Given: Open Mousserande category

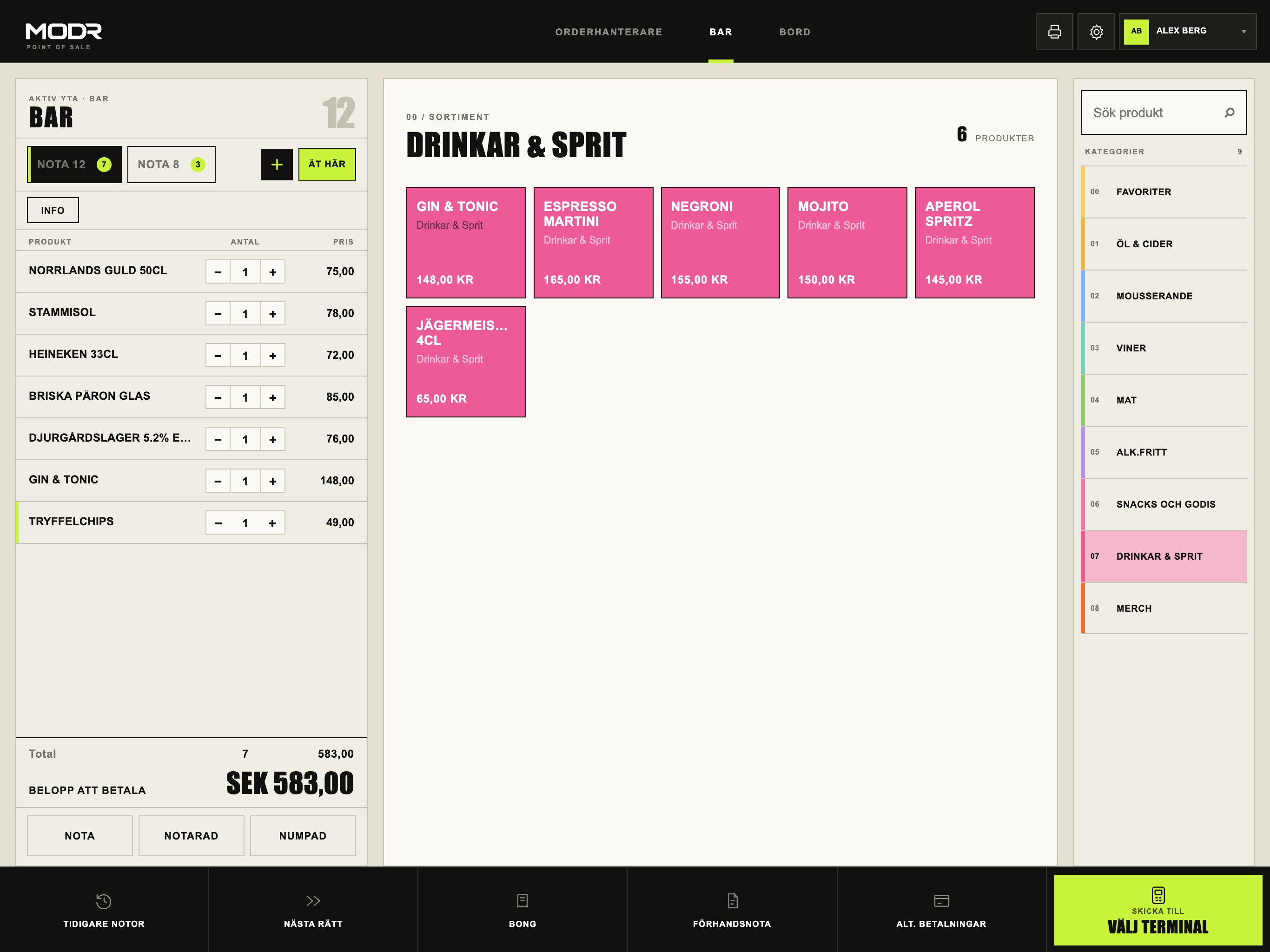Looking at the screenshot, I should (x=1164, y=296).
